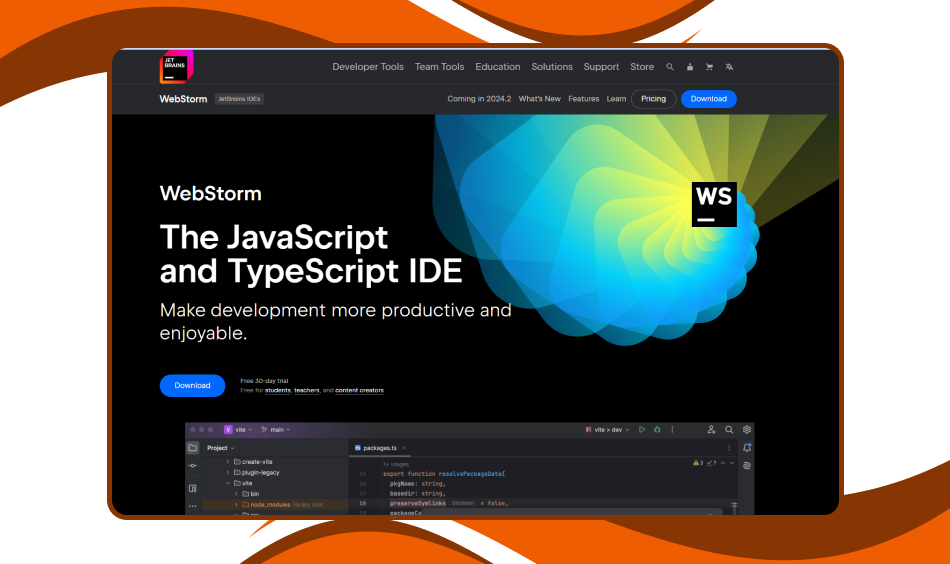Click the green checkmark indicator showing 7
This screenshot has width=950, height=564.
712,463
